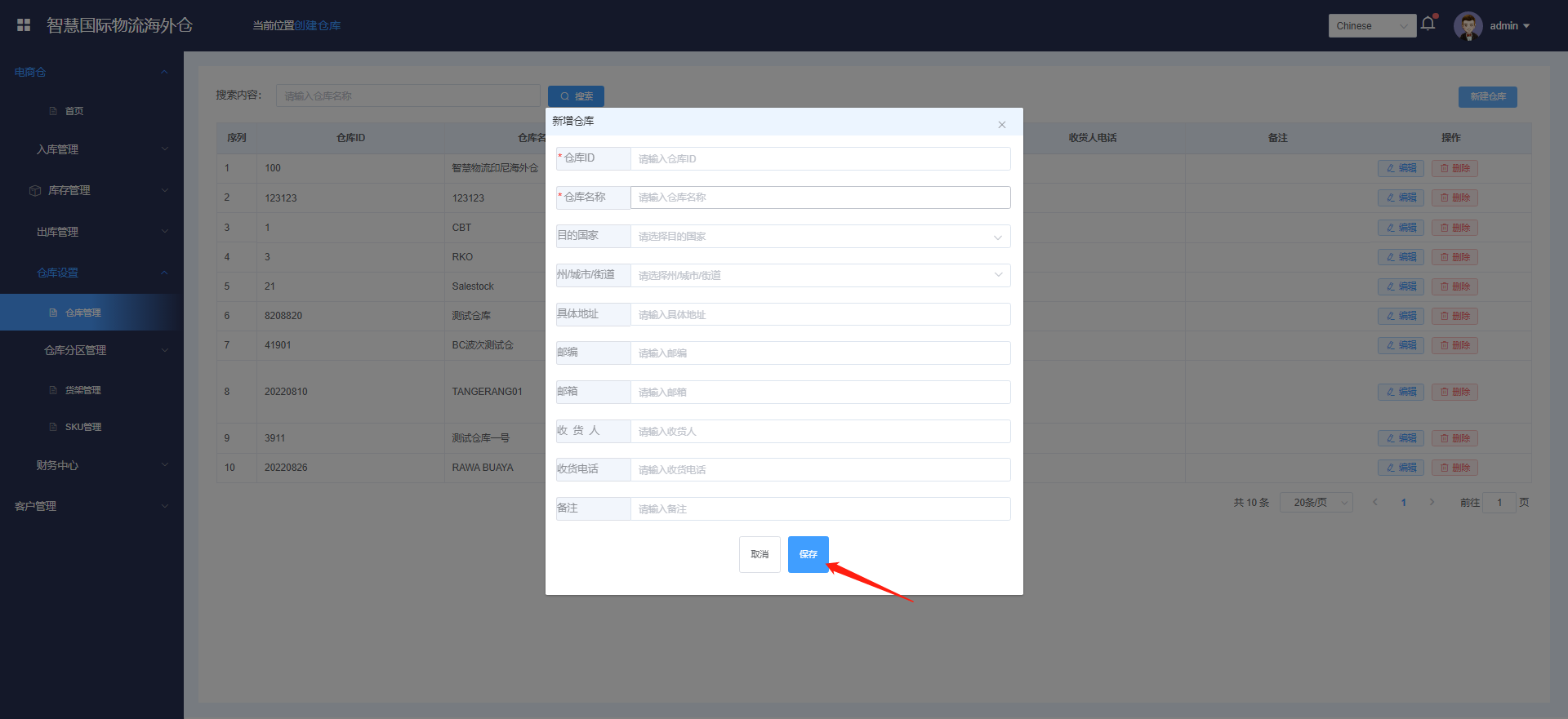Image resolution: width=1568 pixels, height=719 pixels.
Task: Close the 新增仓库 dialog with the X
Action: (x=1001, y=125)
